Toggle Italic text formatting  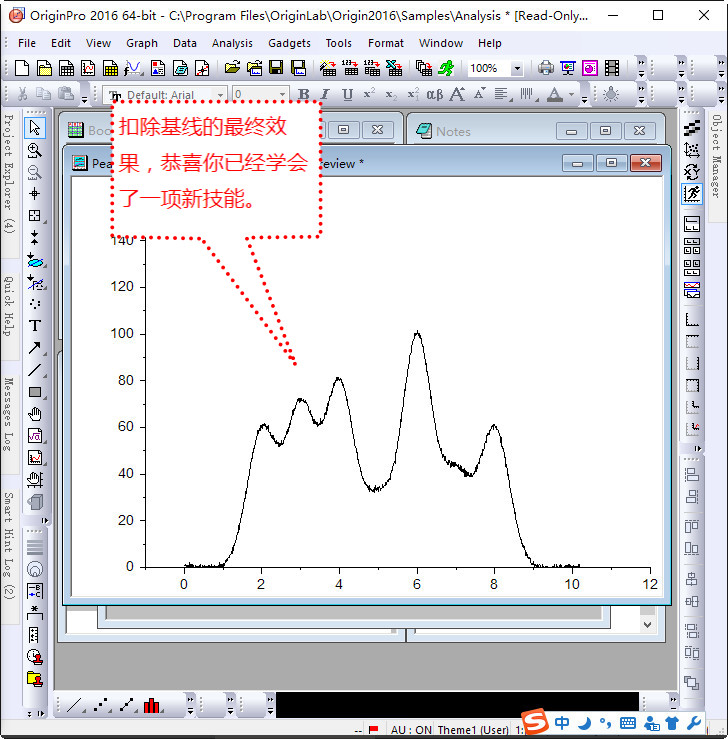325,95
